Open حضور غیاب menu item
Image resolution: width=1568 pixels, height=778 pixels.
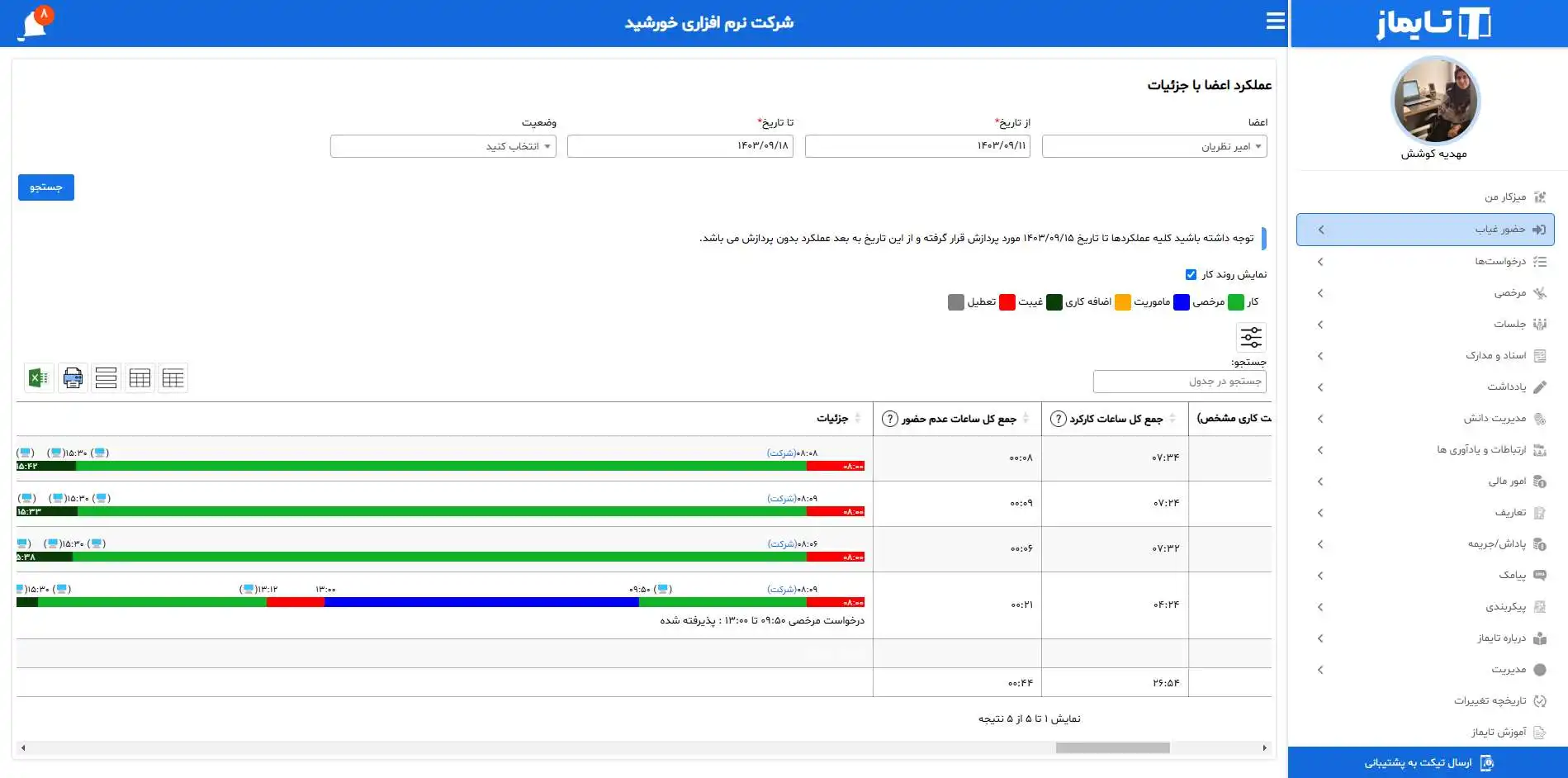pyautogui.click(x=1425, y=230)
